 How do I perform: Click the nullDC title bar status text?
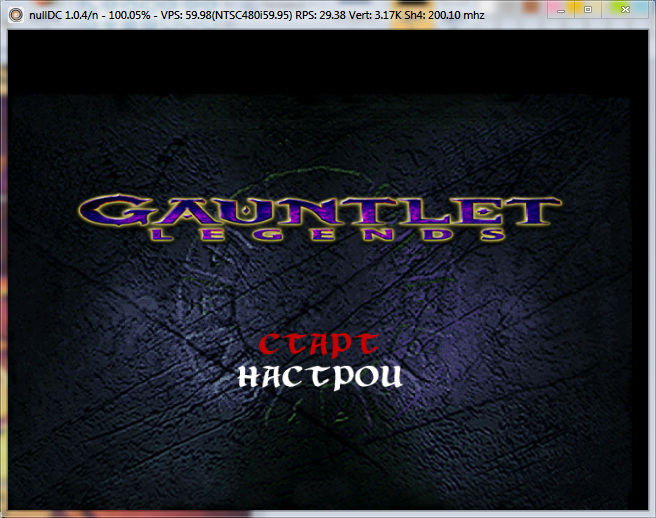tap(256, 15)
